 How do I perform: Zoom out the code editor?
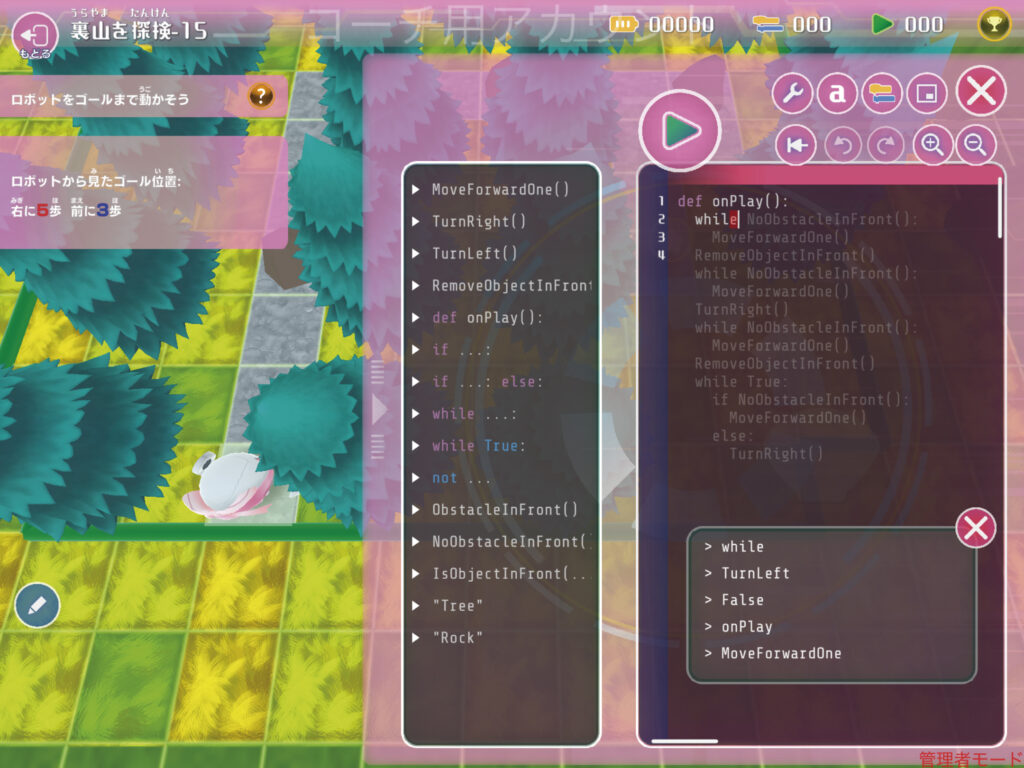pyautogui.click(x=975, y=146)
